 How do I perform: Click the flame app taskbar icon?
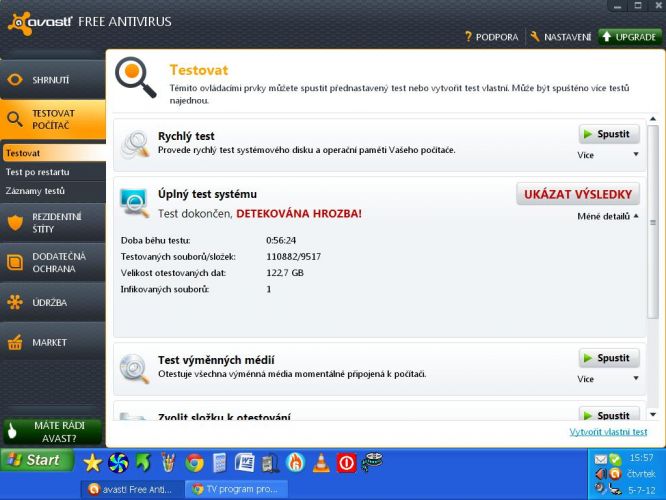coord(296,463)
